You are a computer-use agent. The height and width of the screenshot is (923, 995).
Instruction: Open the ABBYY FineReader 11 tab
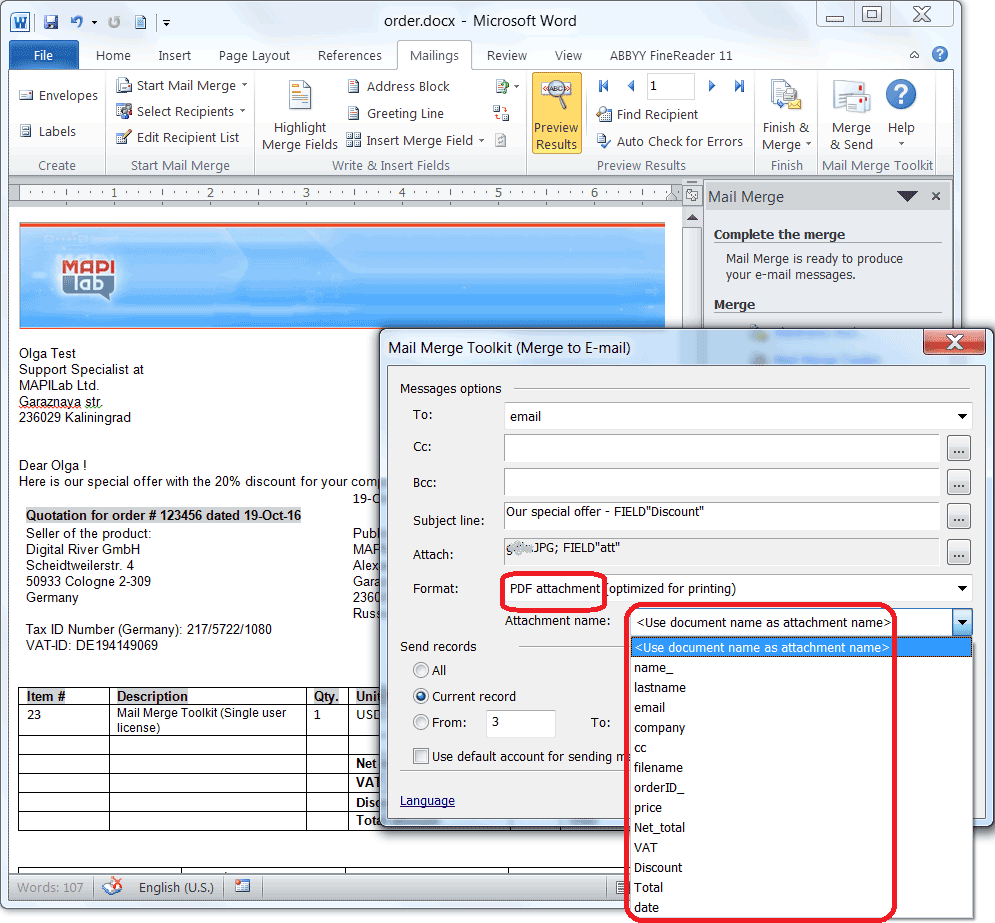coord(671,56)
